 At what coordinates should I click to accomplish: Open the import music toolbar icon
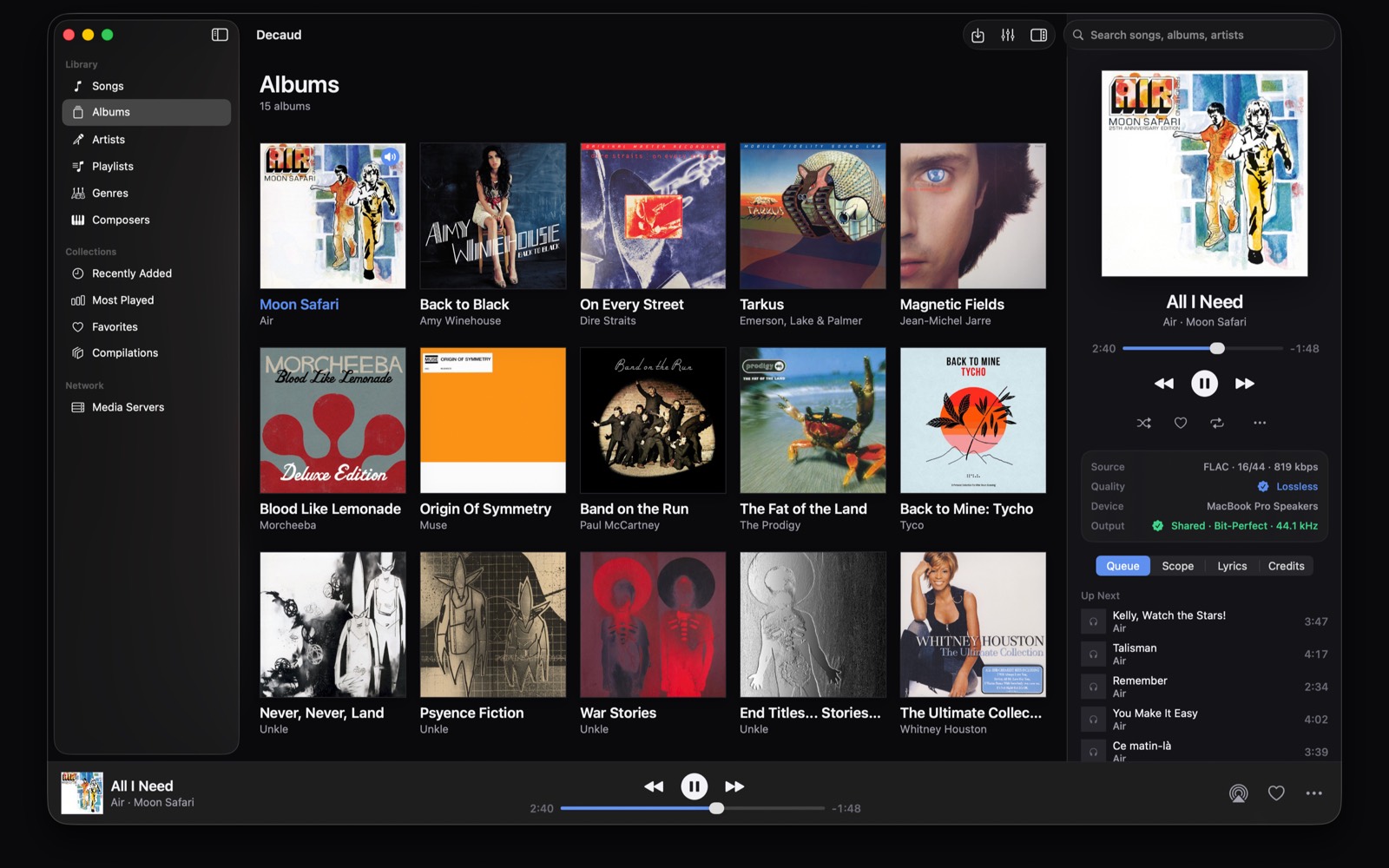coord(978,35)
